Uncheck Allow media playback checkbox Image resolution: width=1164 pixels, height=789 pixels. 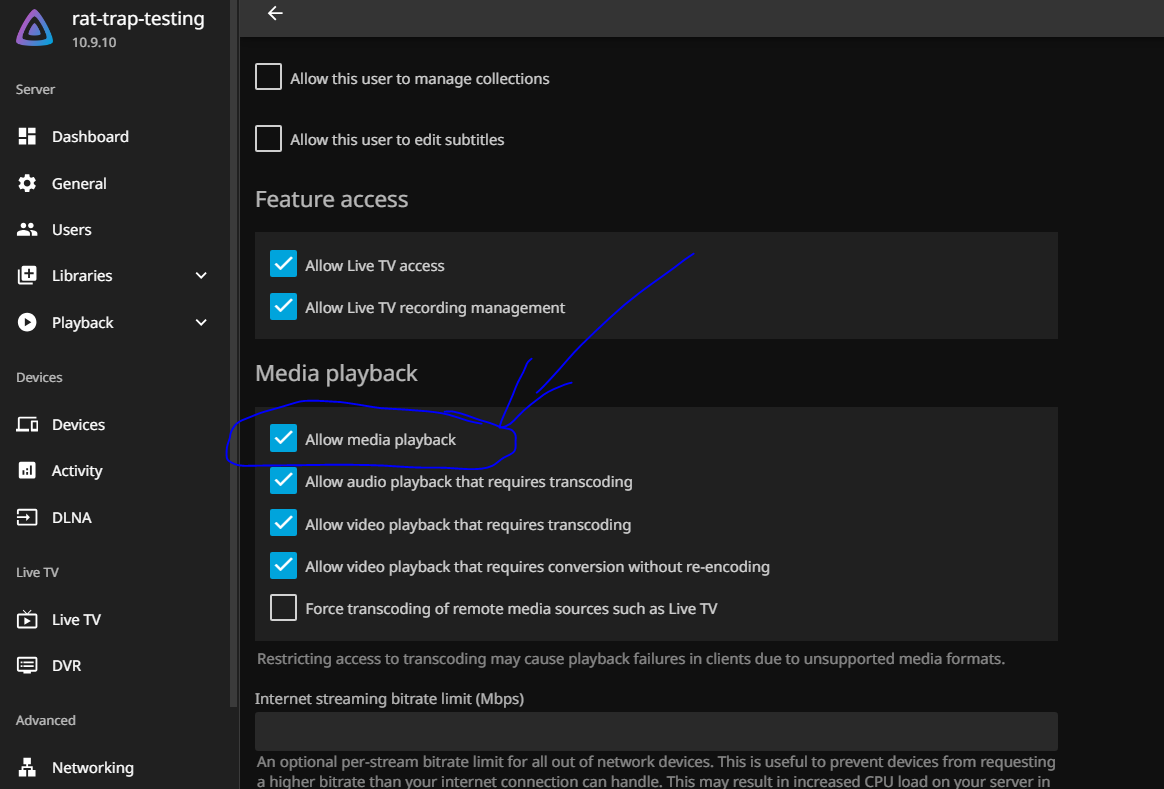pos(284,439)
